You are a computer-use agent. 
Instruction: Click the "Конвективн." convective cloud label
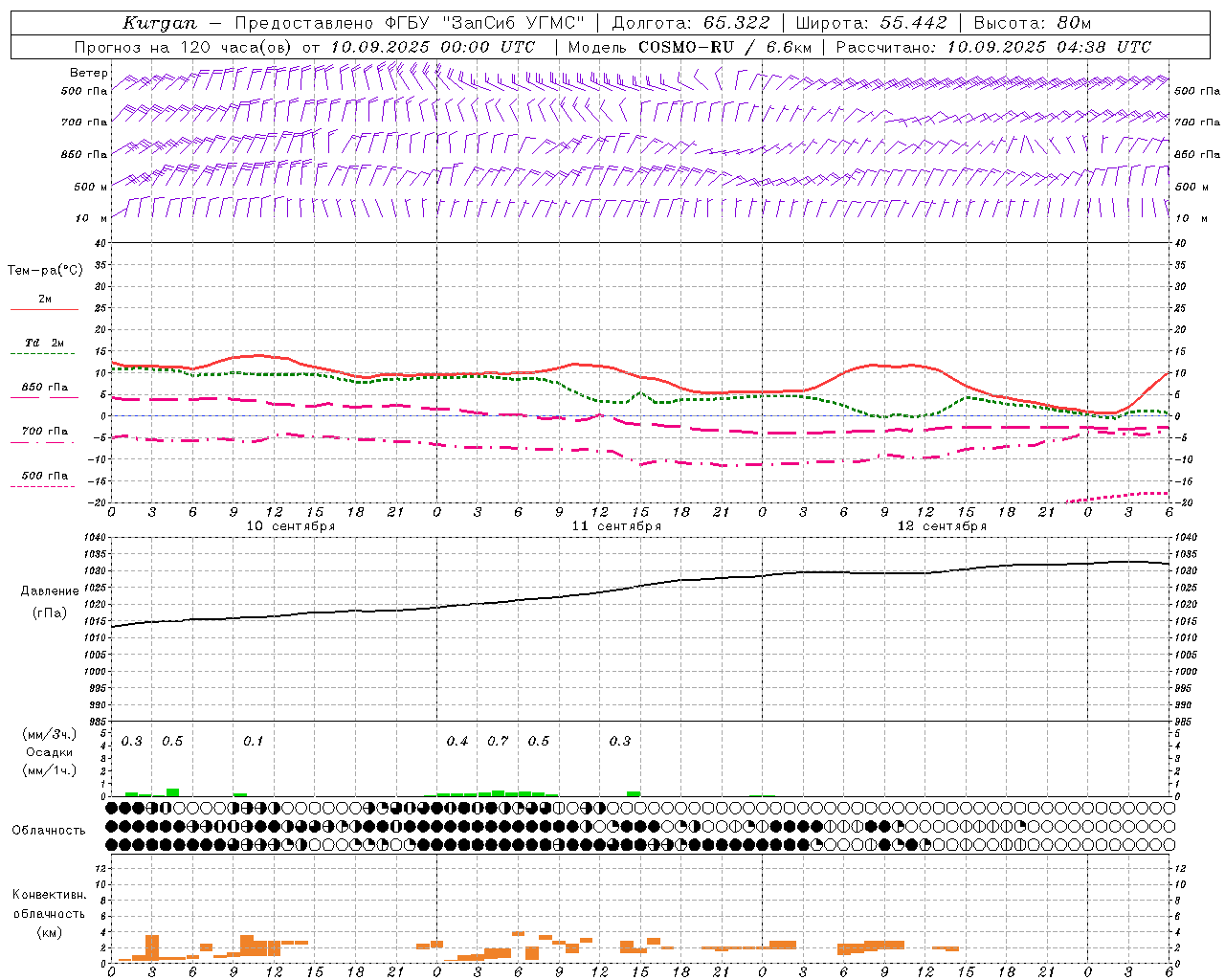[49, 895]
